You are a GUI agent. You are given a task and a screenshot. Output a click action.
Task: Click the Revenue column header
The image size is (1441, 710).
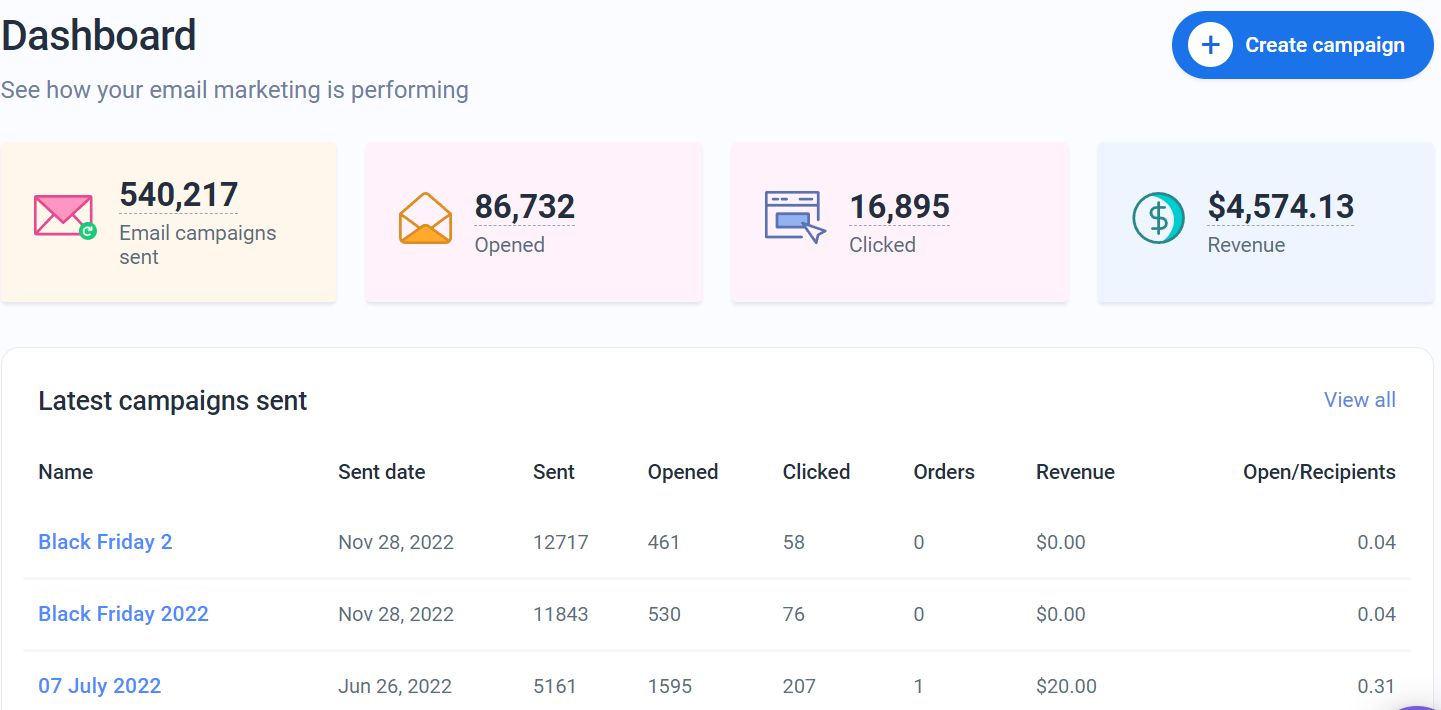tap(1075, 472)
